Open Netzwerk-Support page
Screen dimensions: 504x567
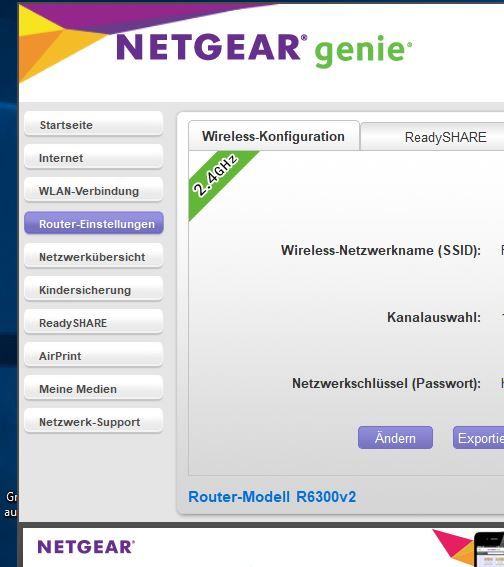(94, 421)
